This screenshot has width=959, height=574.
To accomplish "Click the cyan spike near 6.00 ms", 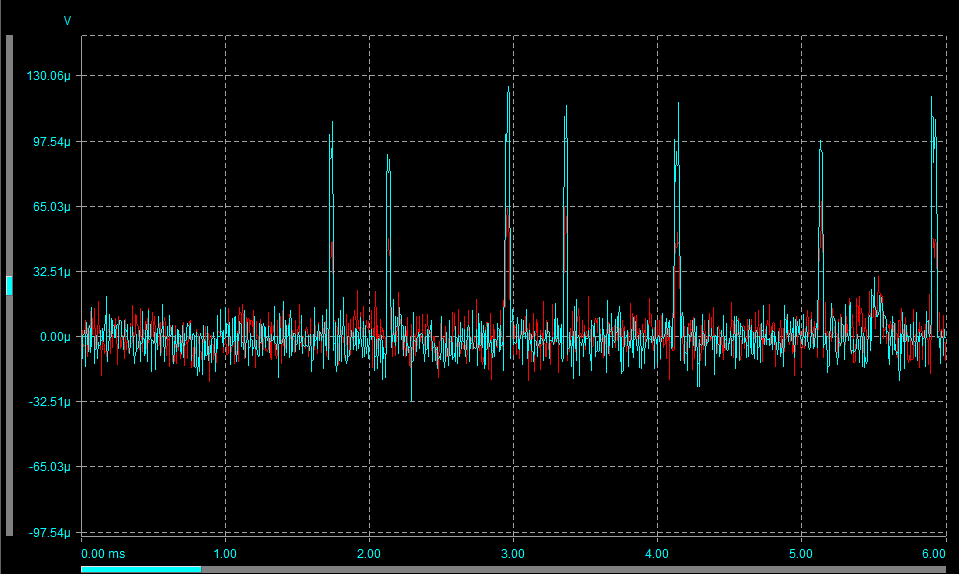I will coord(934,214).
